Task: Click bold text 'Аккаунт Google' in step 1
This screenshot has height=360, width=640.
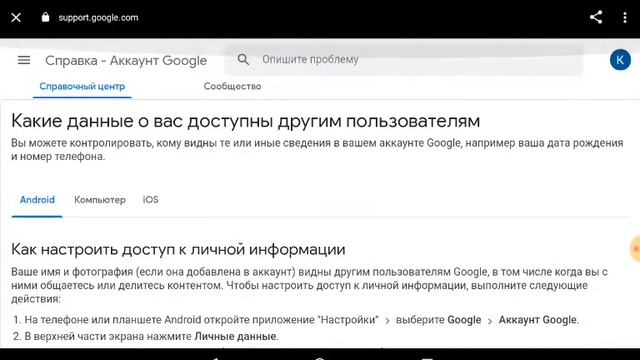Action: tap(538, 320)
